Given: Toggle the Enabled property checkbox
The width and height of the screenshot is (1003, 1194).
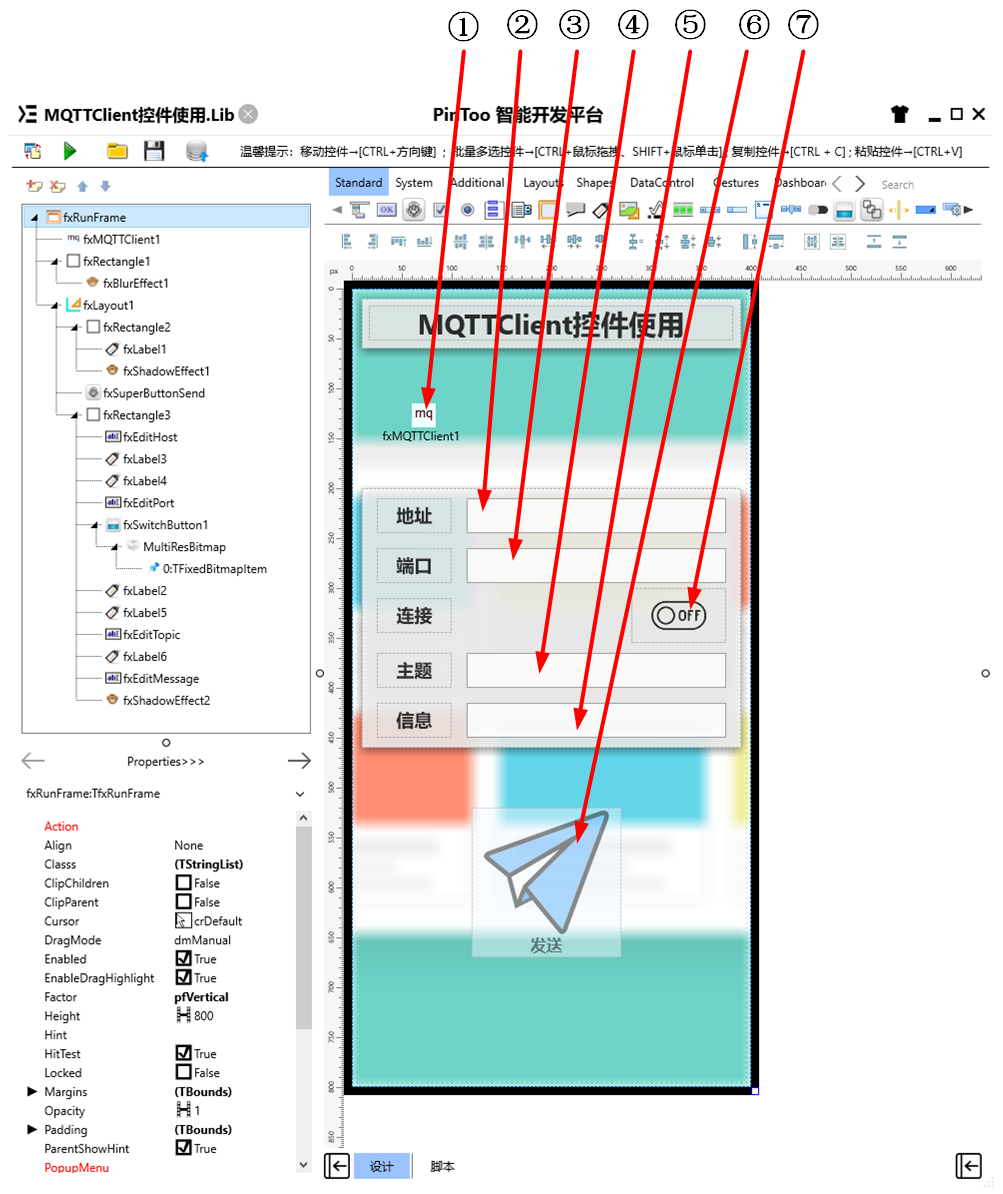Looking at the screenshot, I should tap(183, 959).
